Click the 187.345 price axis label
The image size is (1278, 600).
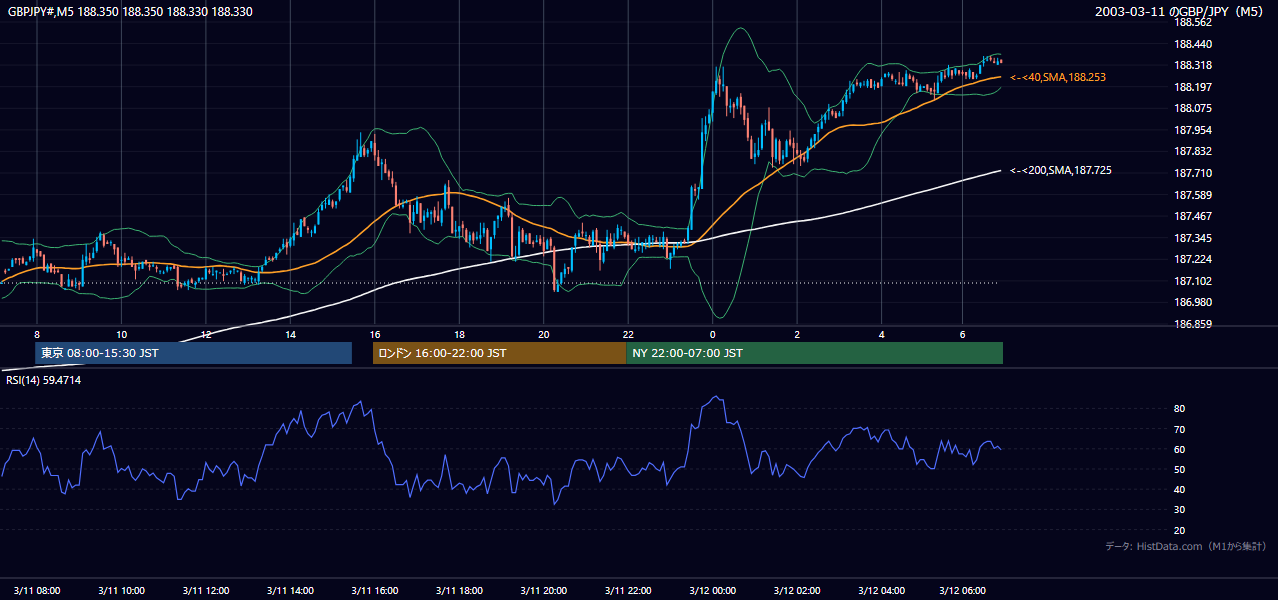pyautogui.click(x=1193, y=238)
